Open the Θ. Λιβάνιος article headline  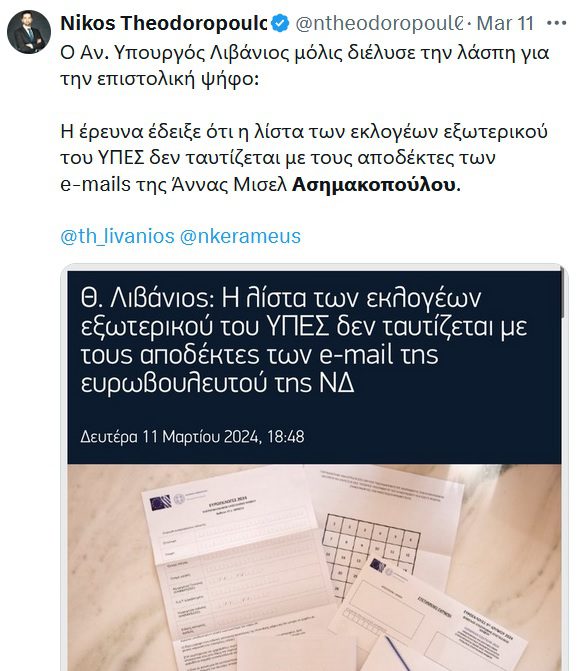[303, 340]
